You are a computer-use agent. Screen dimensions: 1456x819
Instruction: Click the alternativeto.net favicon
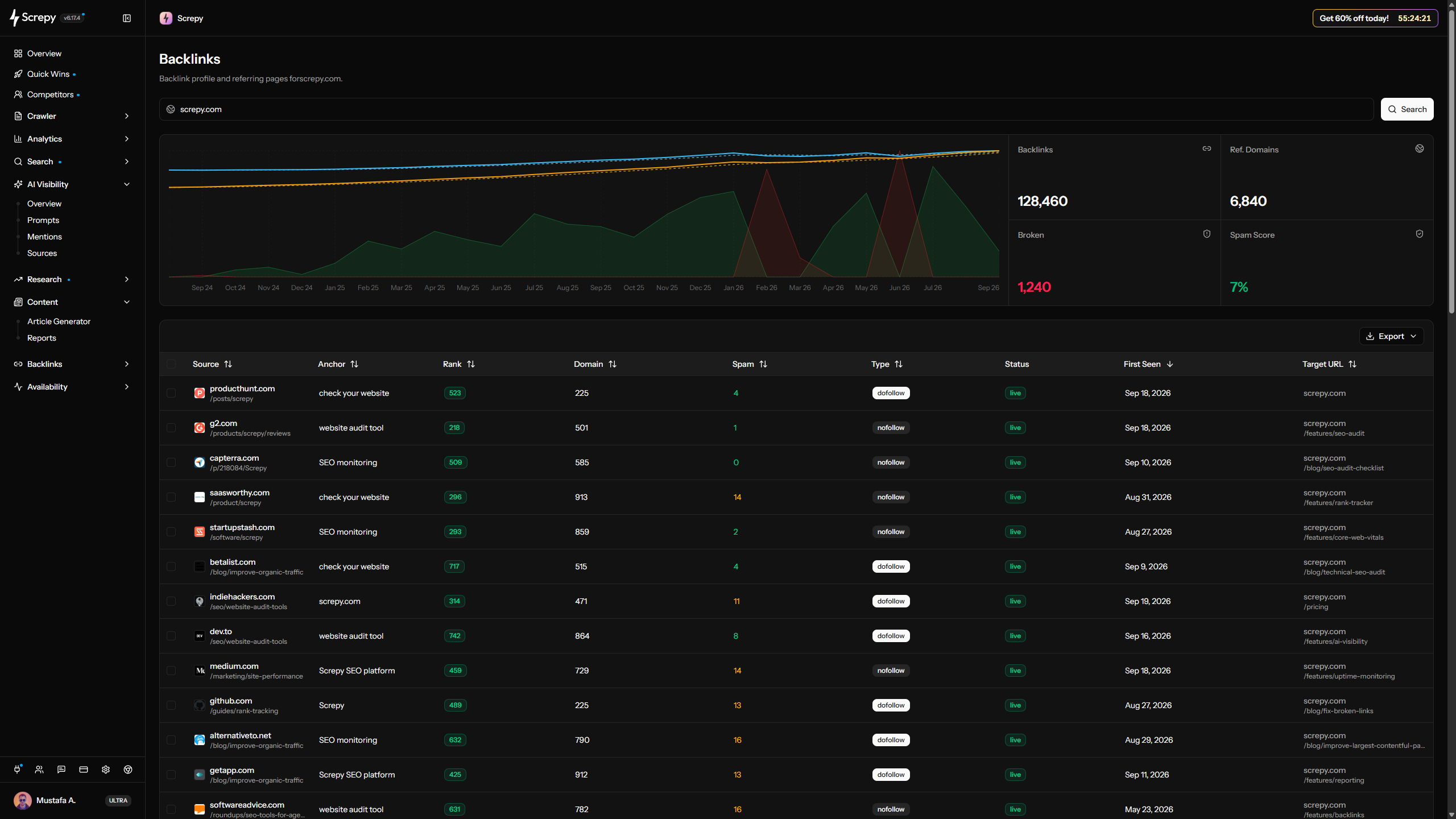(200, 740)
